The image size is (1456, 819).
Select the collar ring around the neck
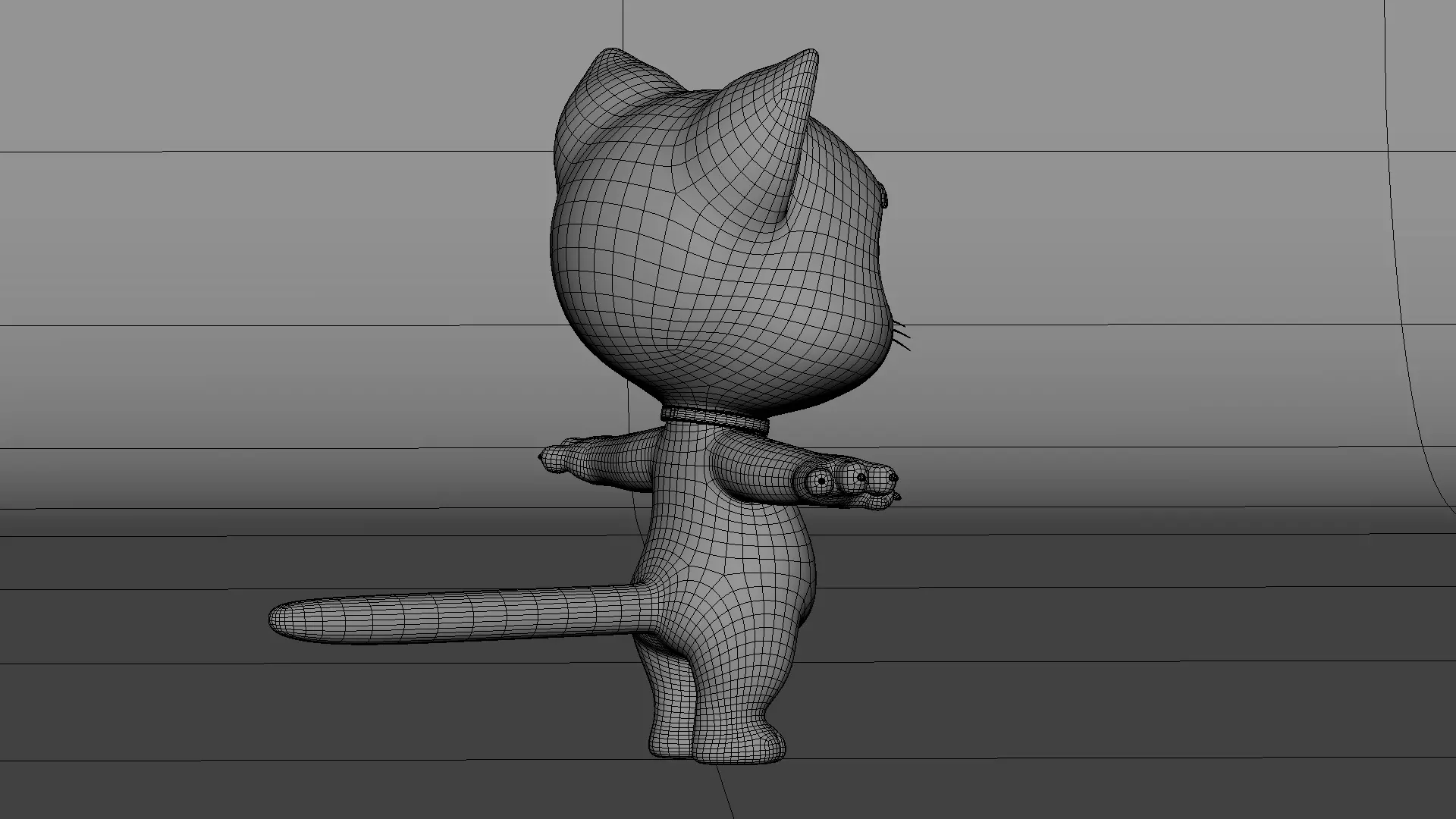[x=714, y=419]
